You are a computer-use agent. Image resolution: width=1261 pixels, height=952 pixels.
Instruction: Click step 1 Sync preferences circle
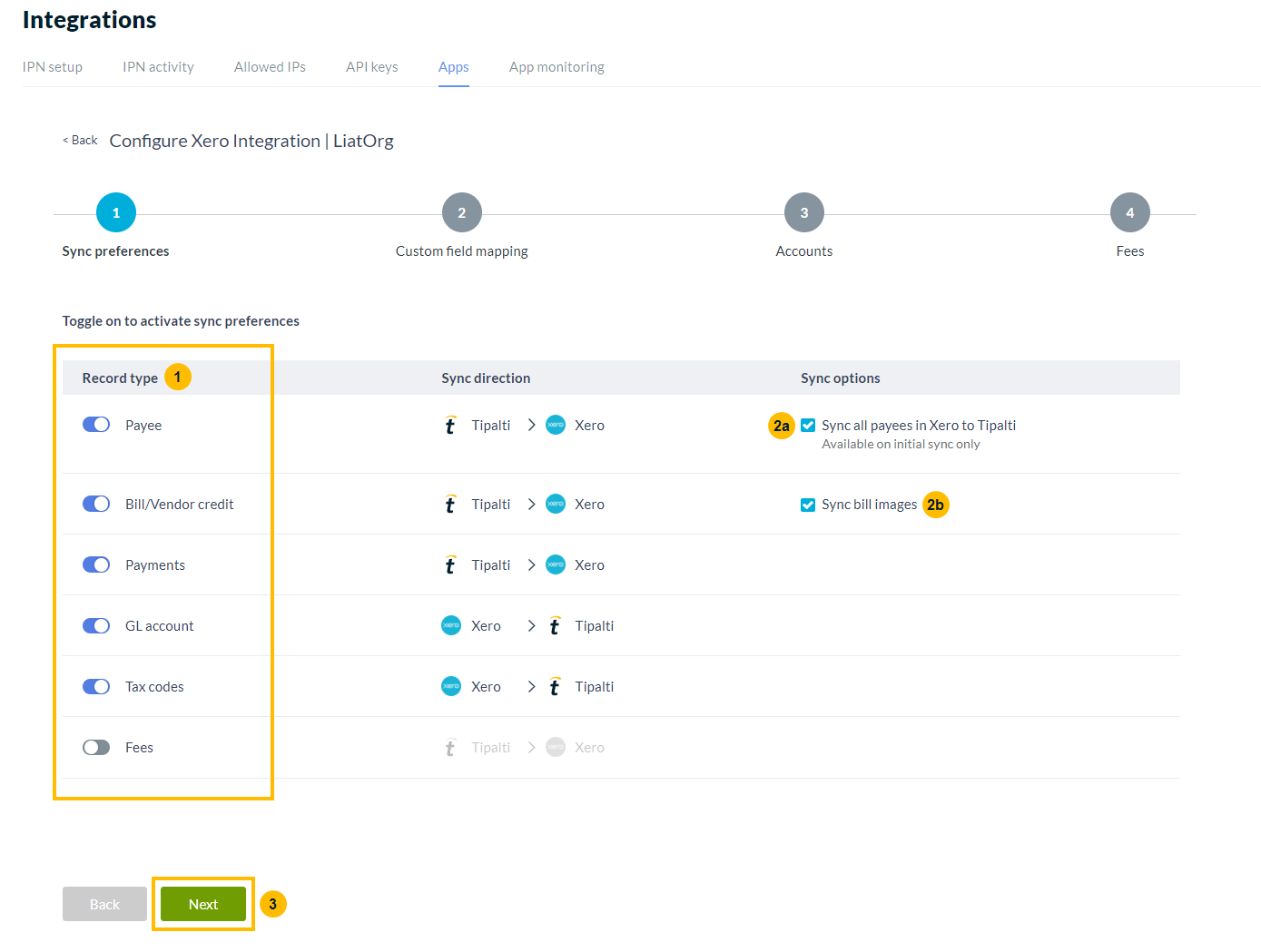[x=115, y=211]
